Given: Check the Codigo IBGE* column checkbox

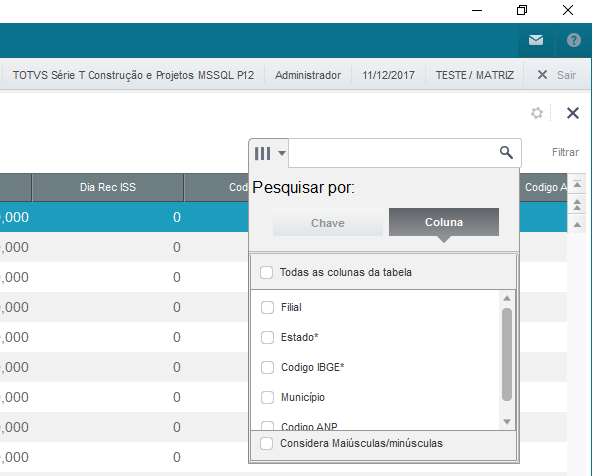Looking at the screenshot, I should (x=267, y=367).
